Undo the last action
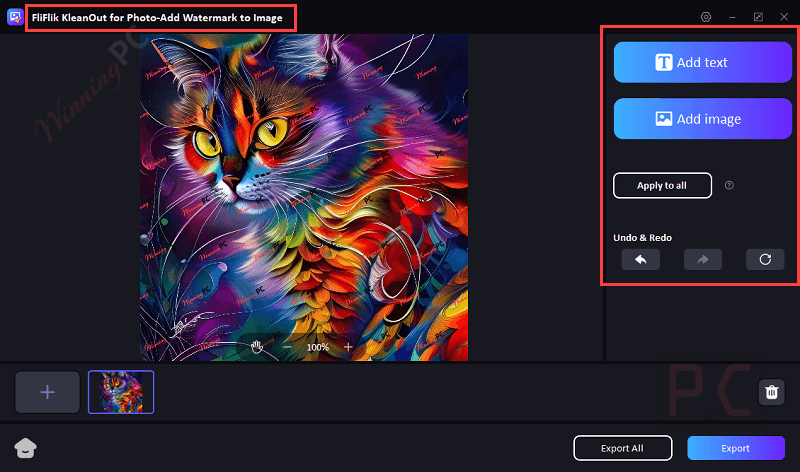Viewport: 800px width, 472px height. tap(640, 259)
